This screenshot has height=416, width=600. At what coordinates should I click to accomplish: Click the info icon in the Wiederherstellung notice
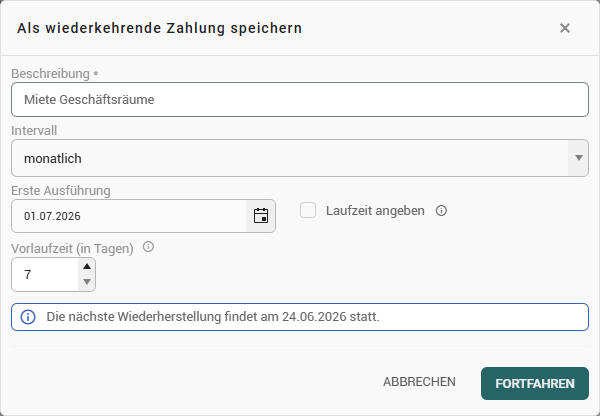[x=28, y=317]
